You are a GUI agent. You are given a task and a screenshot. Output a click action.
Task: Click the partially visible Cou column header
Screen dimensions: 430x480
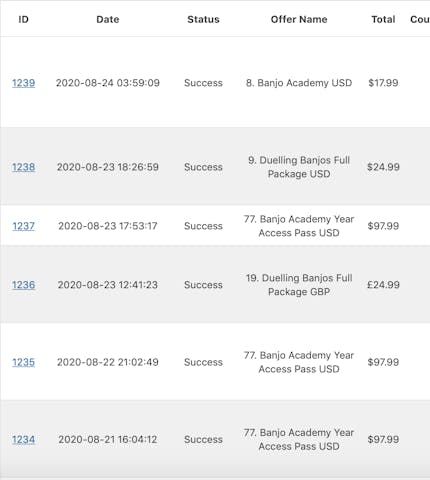click(x=420, y=19)
